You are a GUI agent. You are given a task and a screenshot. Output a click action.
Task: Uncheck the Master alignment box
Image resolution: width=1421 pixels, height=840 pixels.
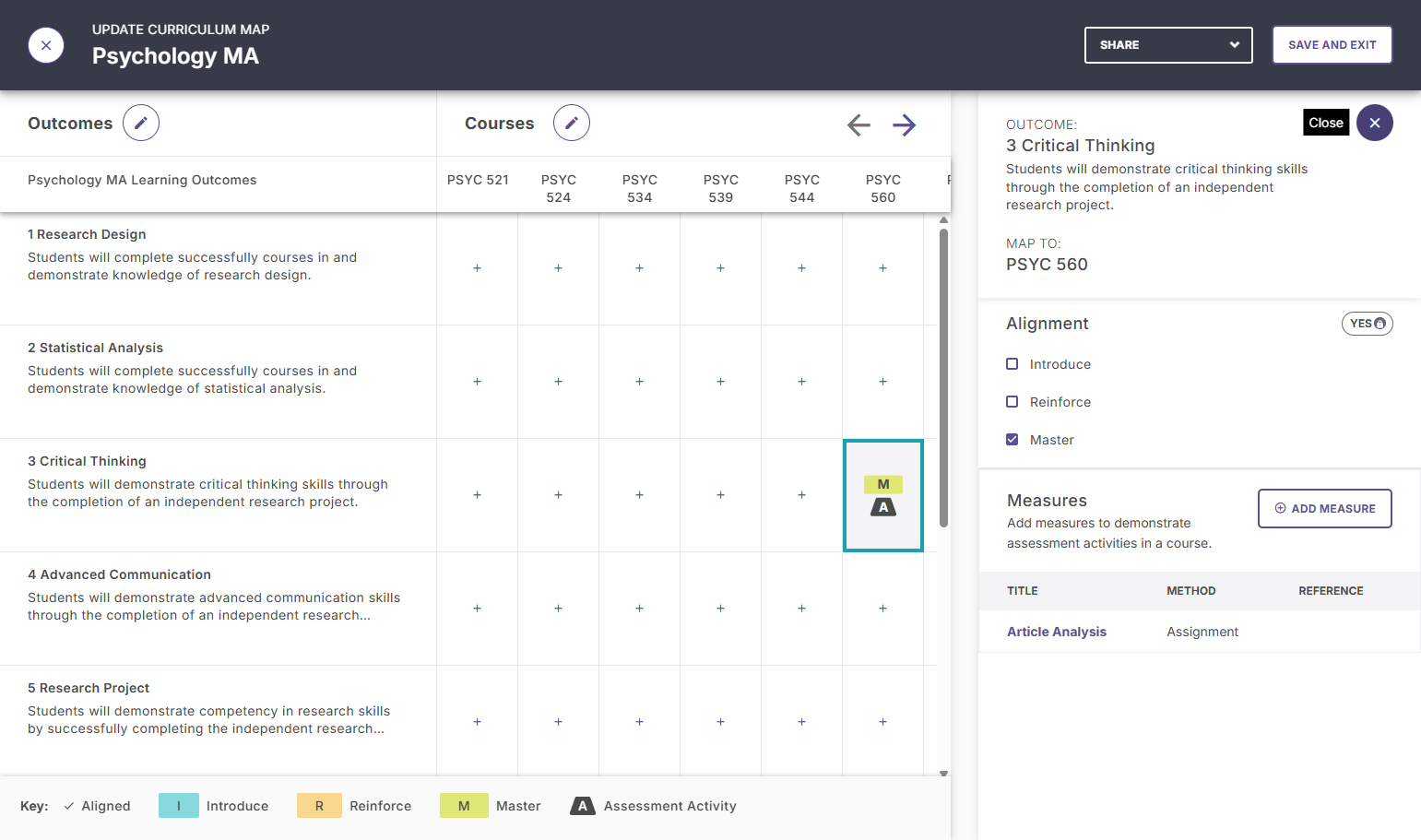click(1012, 440)
